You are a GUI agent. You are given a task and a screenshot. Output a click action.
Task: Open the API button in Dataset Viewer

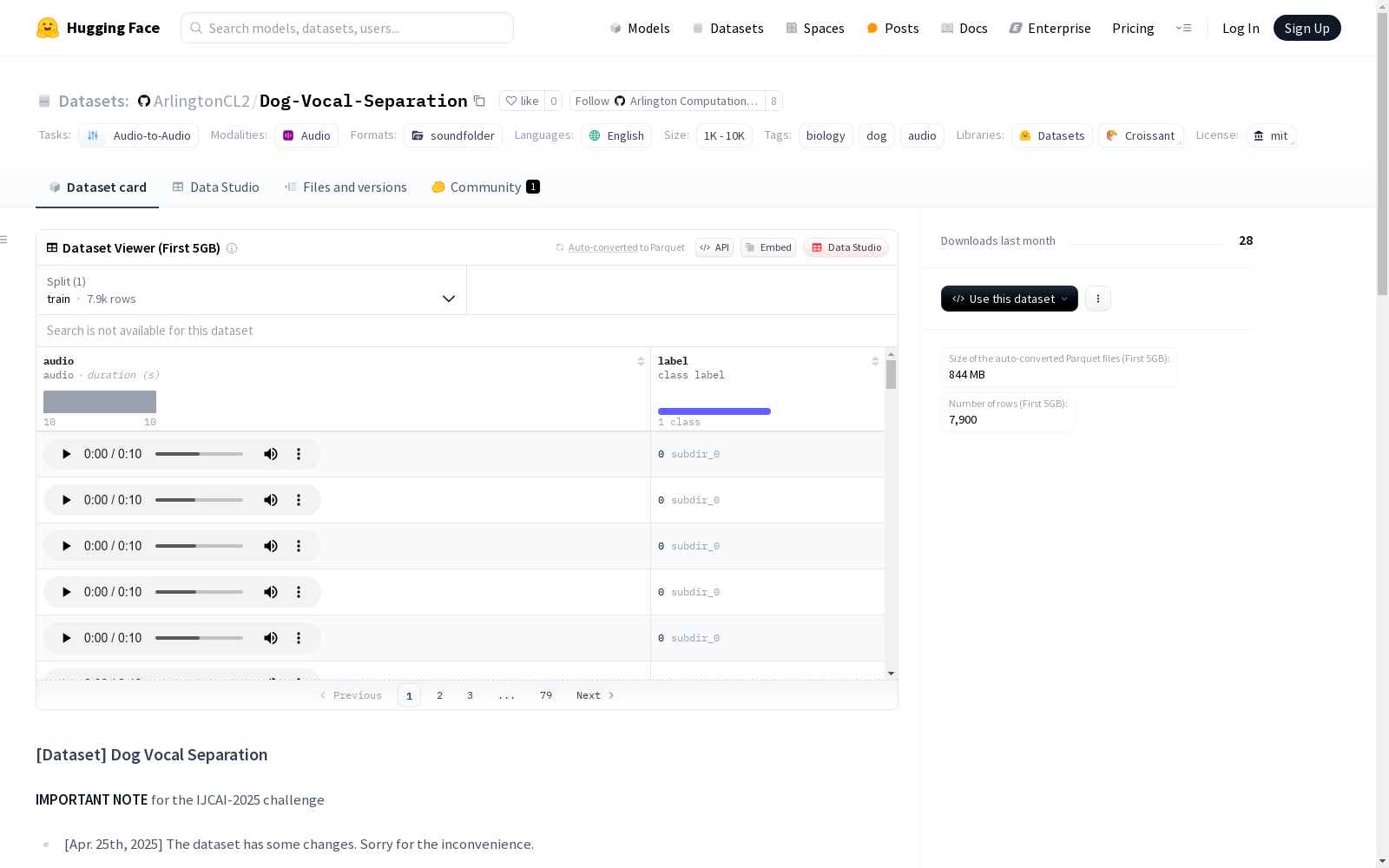714,247
